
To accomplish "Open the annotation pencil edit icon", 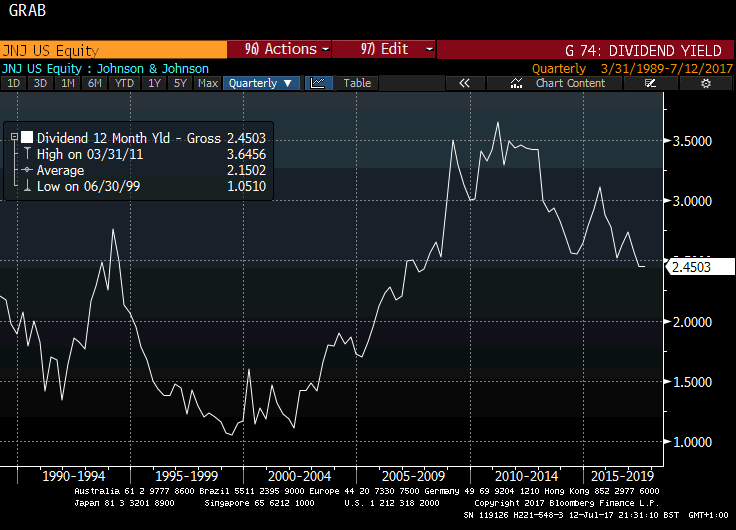I will [650, 83].
